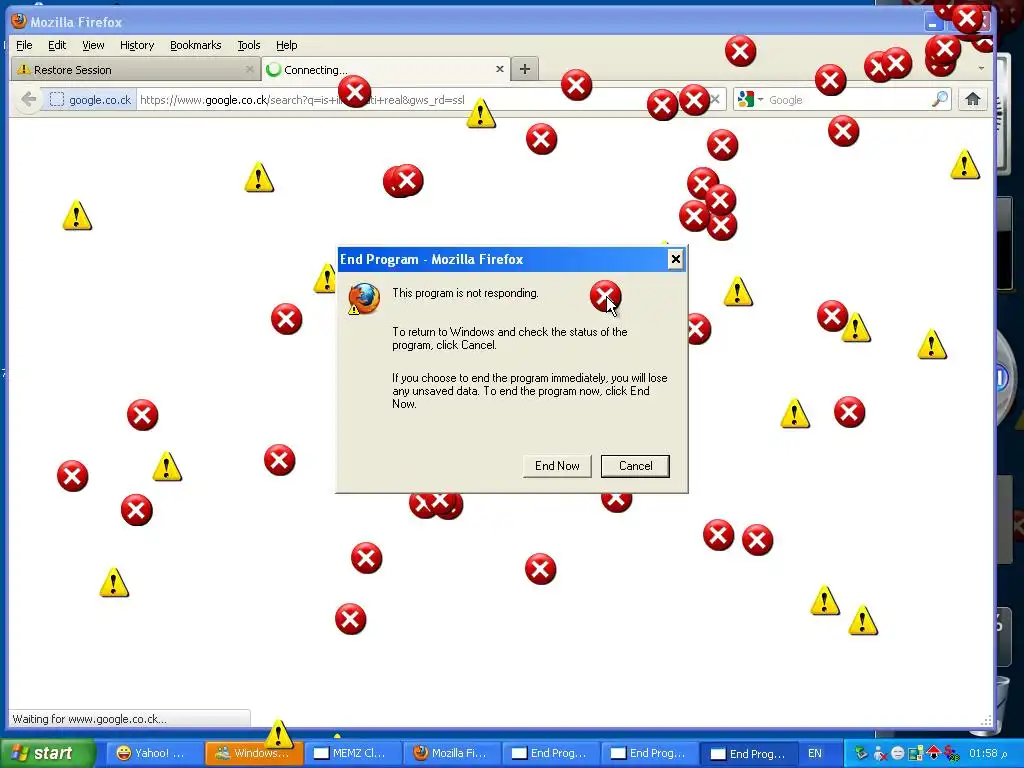
Task: Select the Connecting... tab
Action: pyautogui.click(x=385, y=69)
